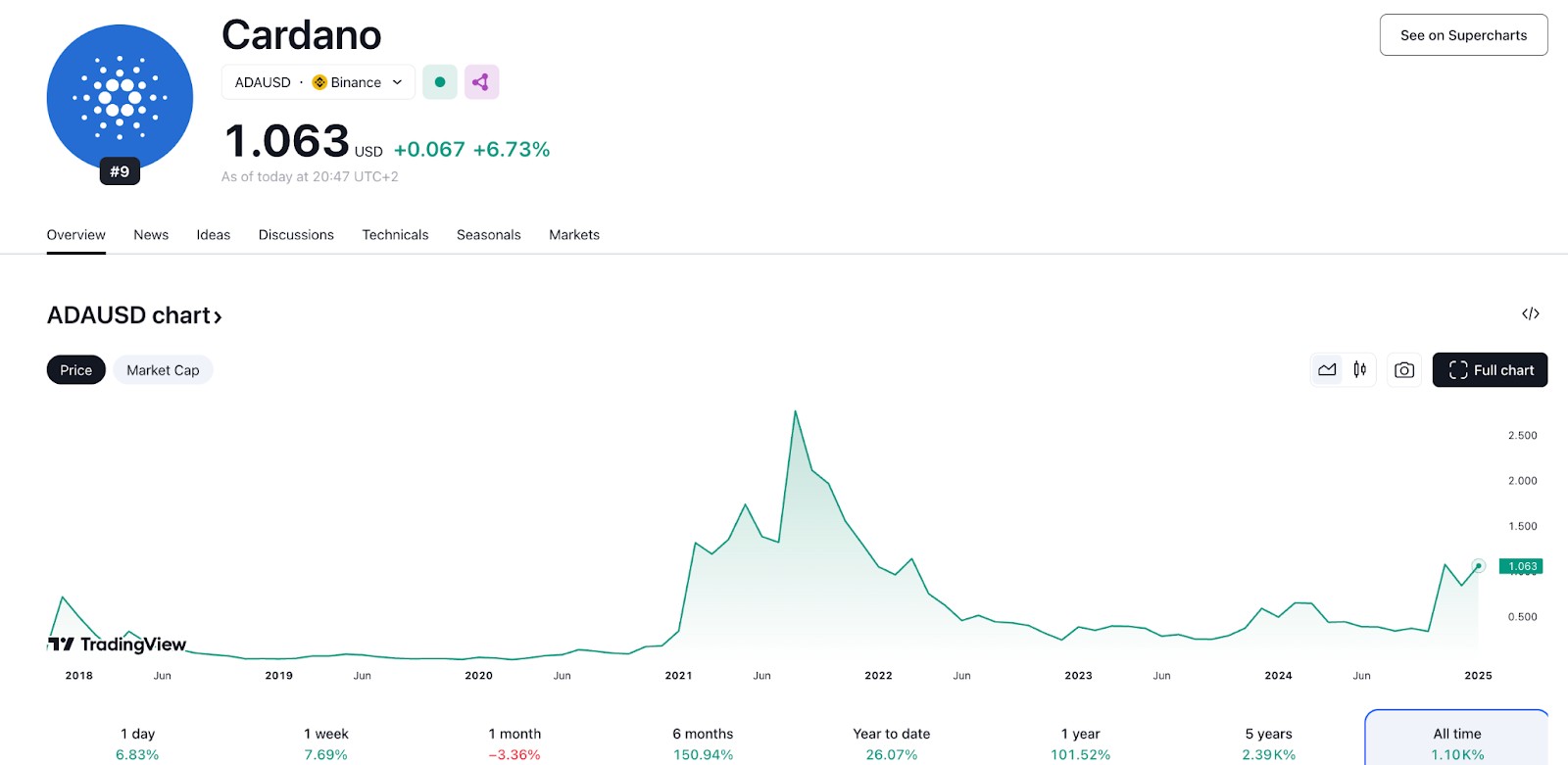Select the 1 month range
This screenshot has width=1568, height=765.
point(514,743)
